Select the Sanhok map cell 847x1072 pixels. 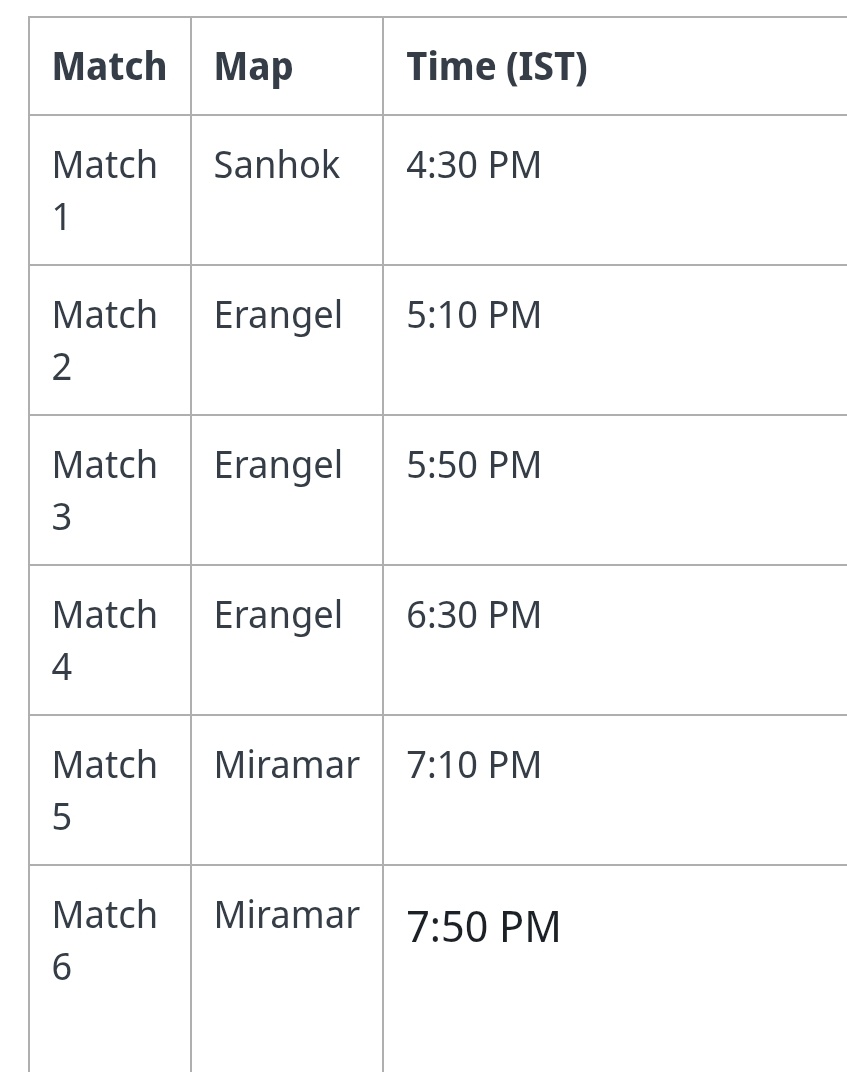(x=277, y=165)
